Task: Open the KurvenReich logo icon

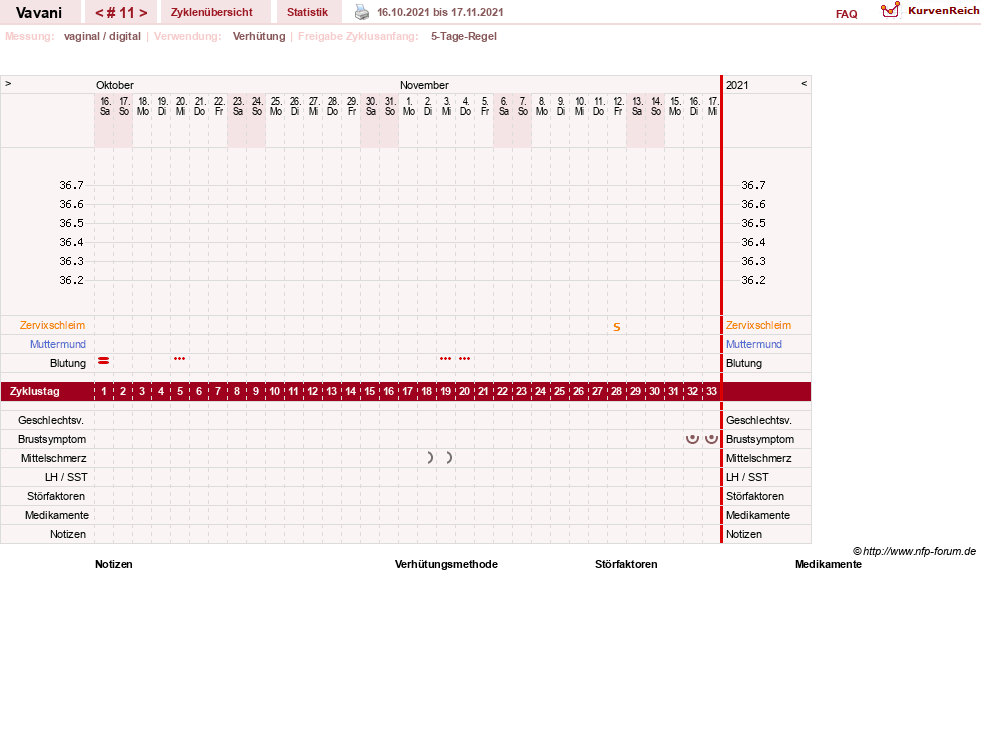Action: tap(890, 10)
